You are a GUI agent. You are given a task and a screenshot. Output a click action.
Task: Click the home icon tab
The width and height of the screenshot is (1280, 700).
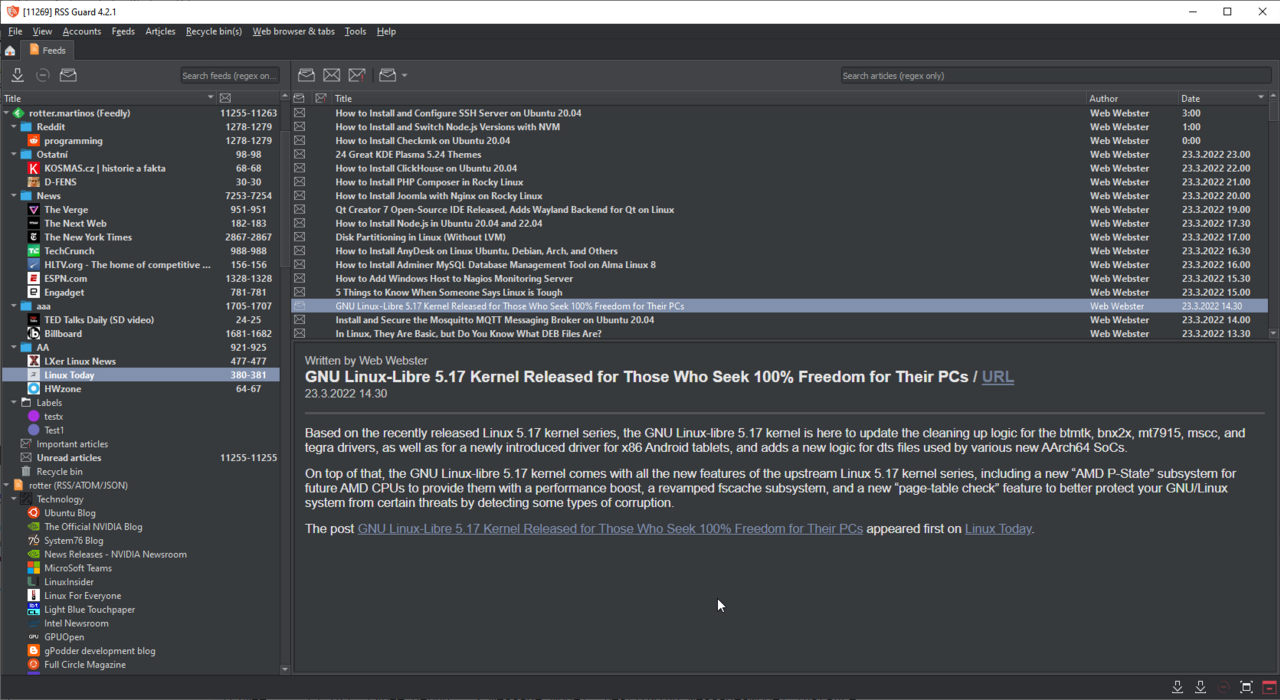pos(10,50)
